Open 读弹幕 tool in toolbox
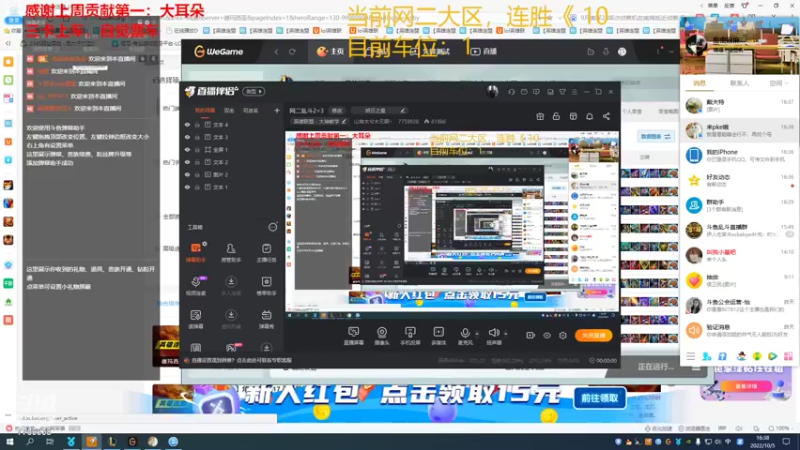 [x=196, y=319]
